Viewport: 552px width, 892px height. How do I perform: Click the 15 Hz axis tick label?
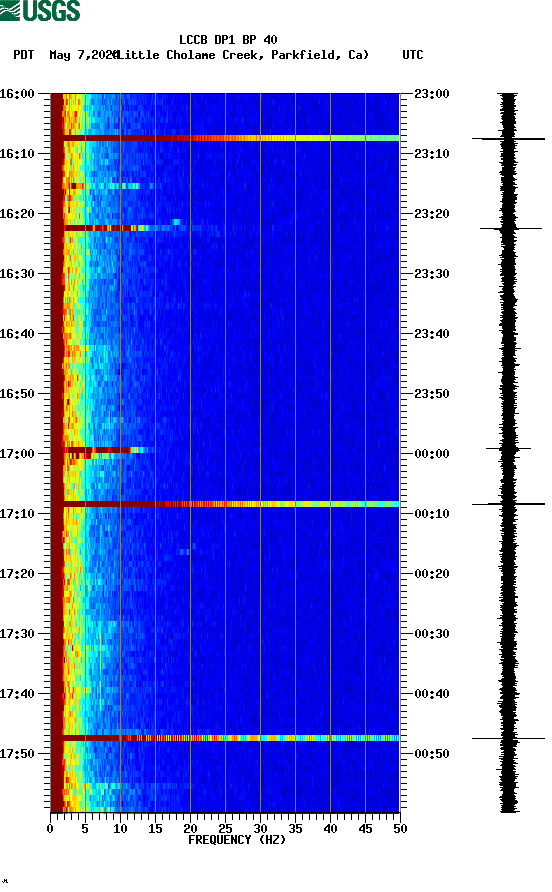coord(155,829)
